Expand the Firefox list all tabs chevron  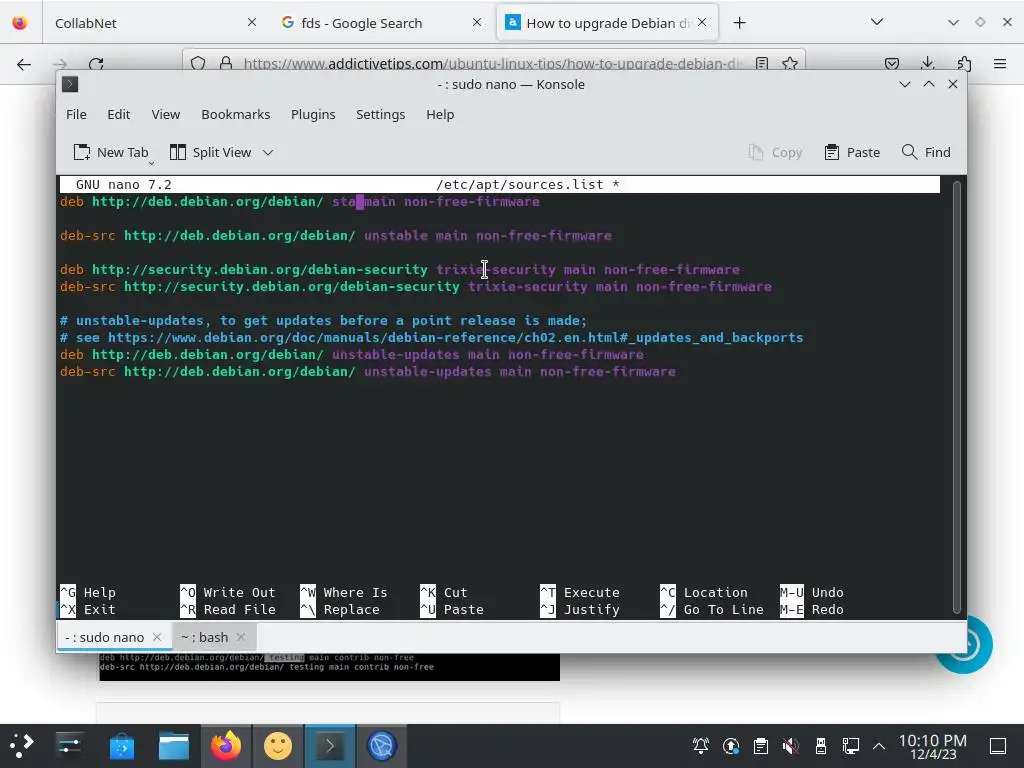[x=877, y=22]
